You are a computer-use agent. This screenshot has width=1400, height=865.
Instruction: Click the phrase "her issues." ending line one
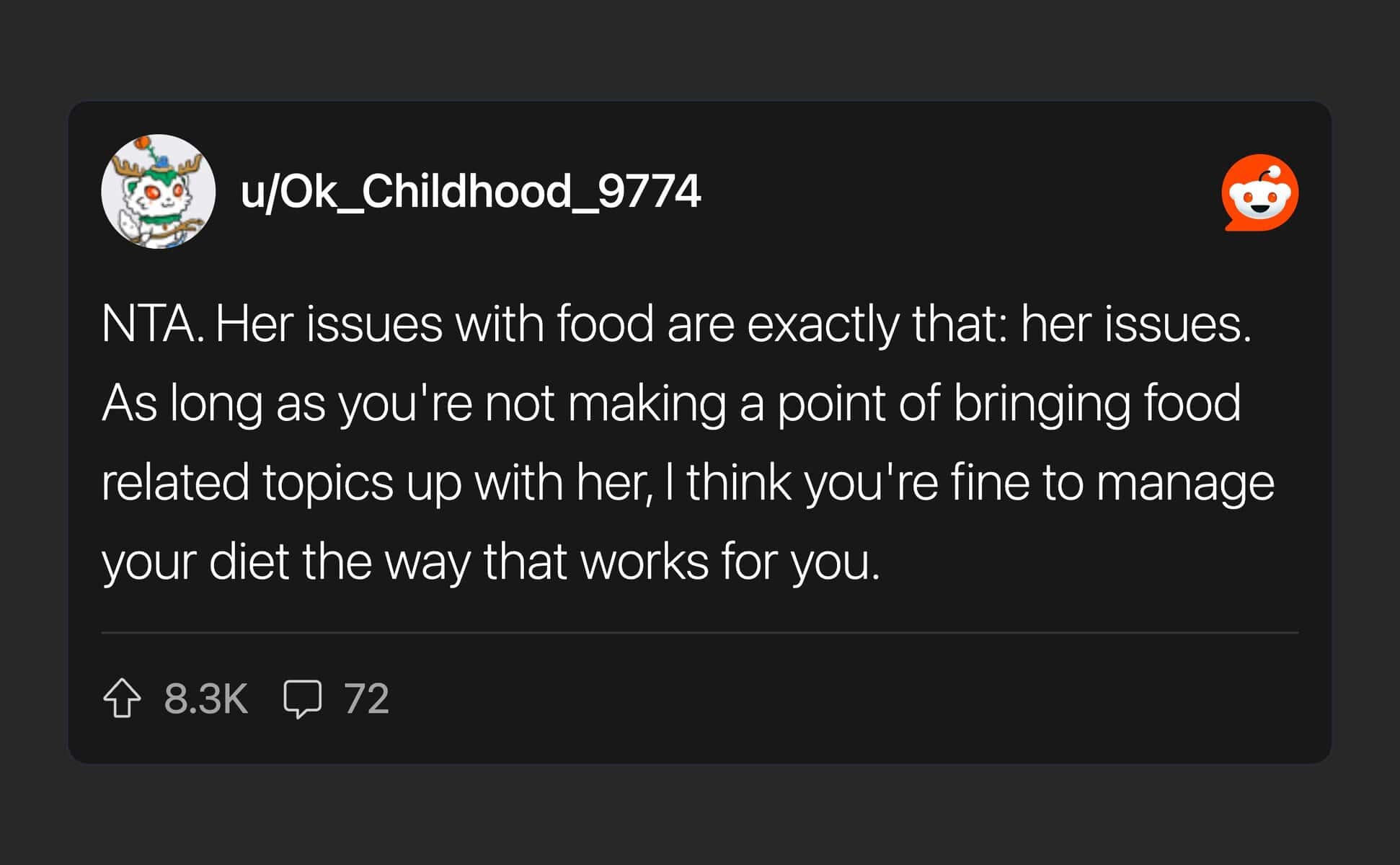[1136, 324]
